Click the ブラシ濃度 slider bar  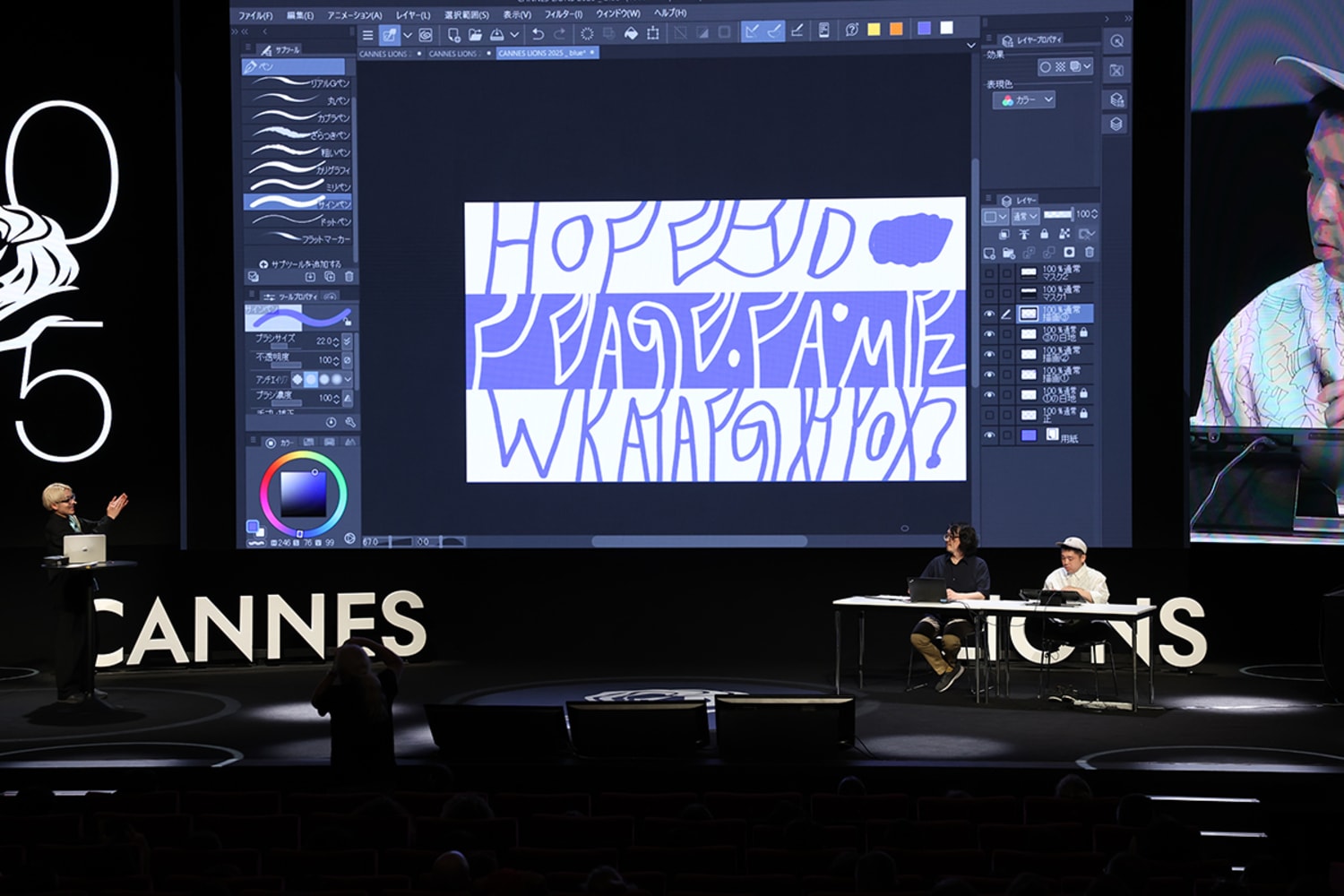point(286,404)
